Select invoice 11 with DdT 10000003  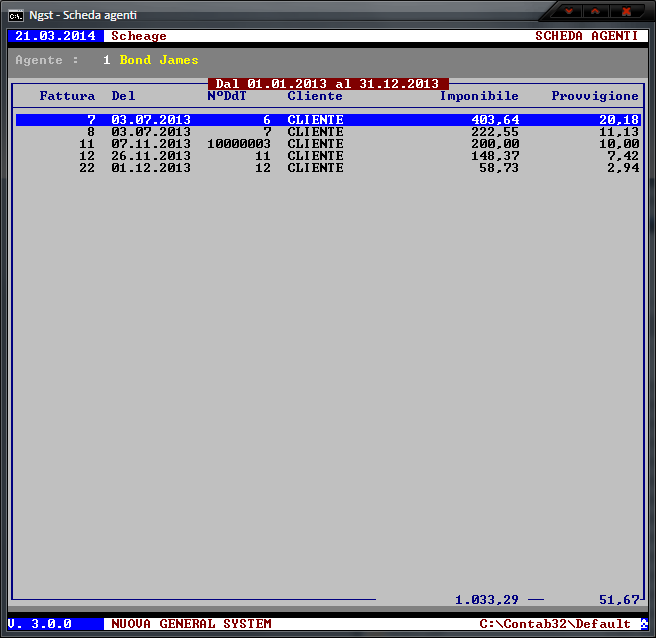[x=327, y=144]
